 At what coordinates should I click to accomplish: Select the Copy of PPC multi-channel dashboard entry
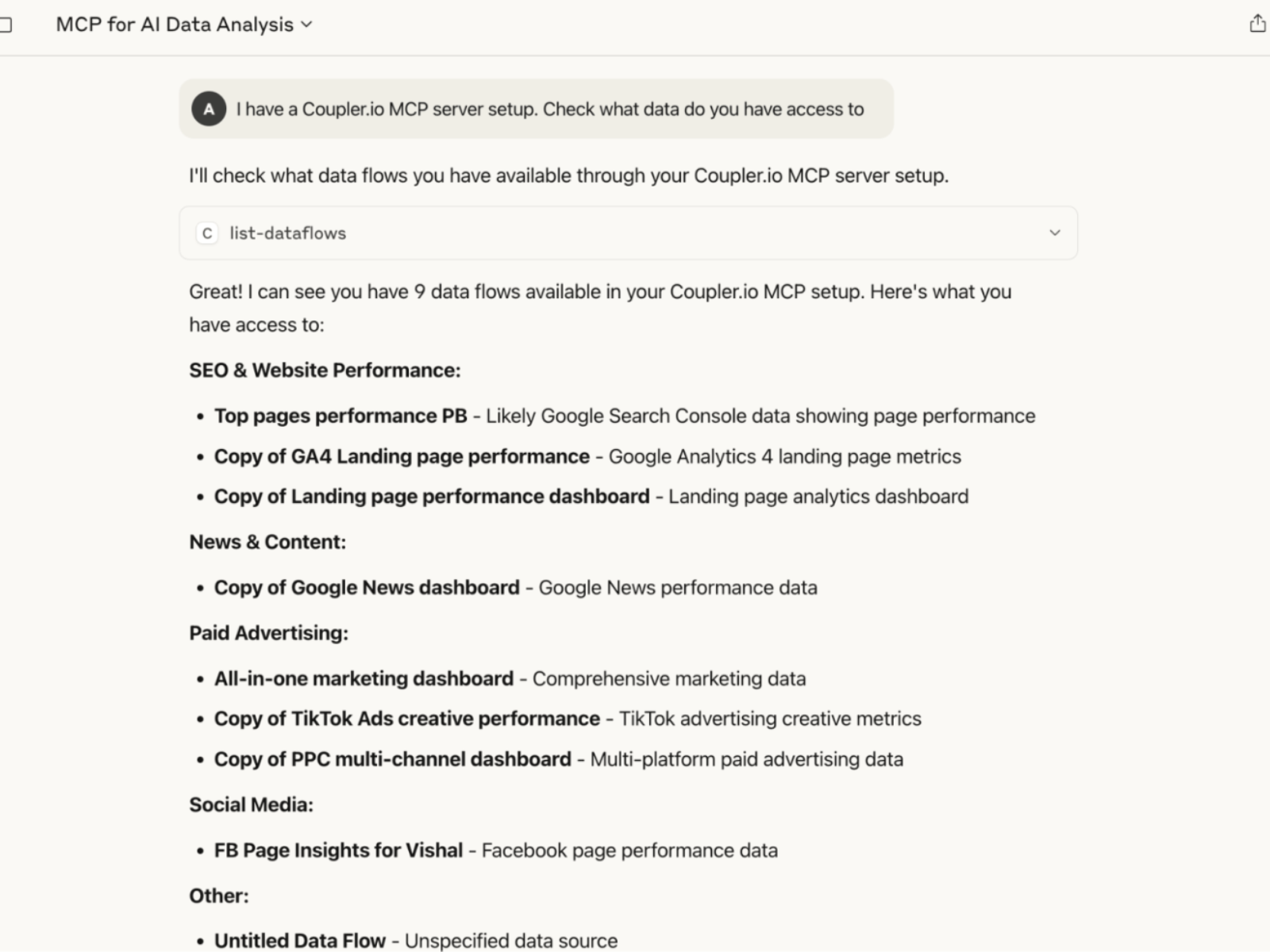click(x=392, y=758)
